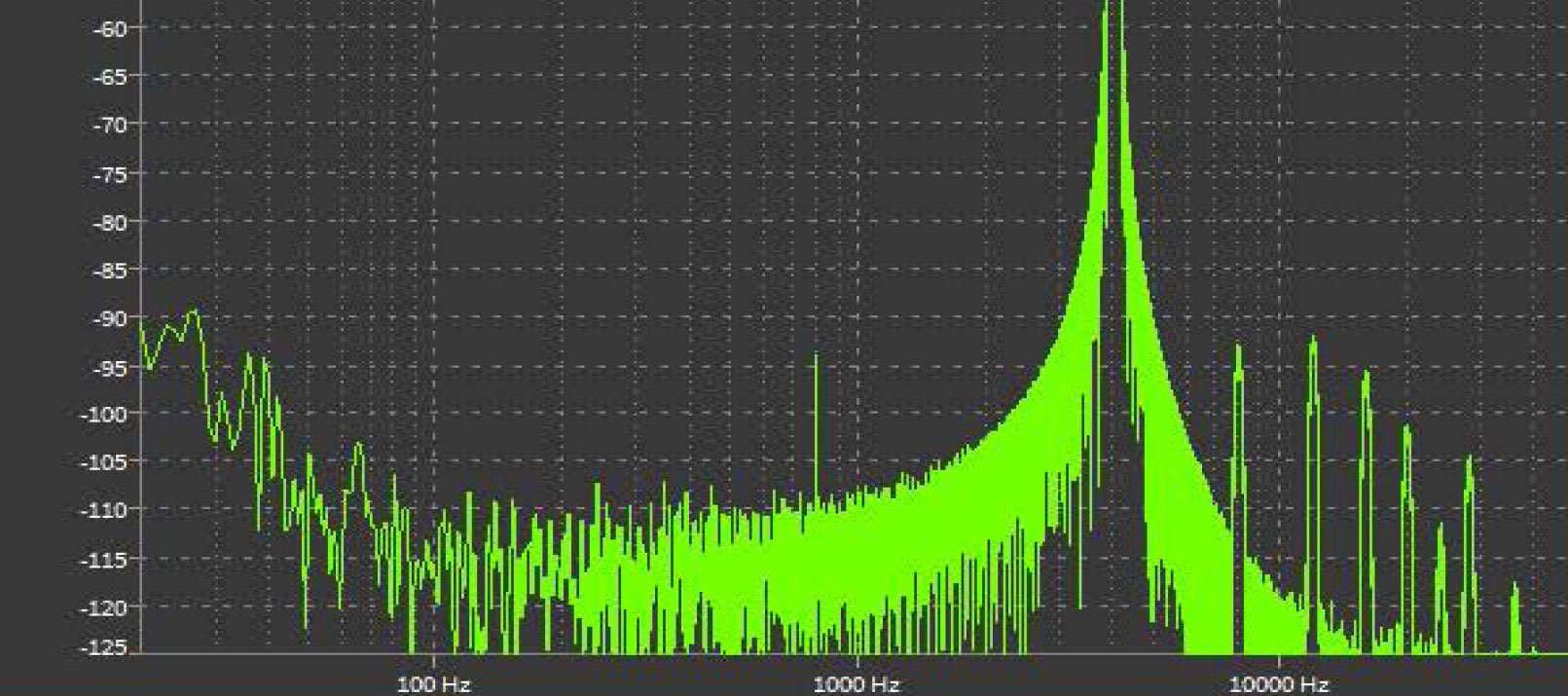Click the -105 dB axis label

coord(108,461)
